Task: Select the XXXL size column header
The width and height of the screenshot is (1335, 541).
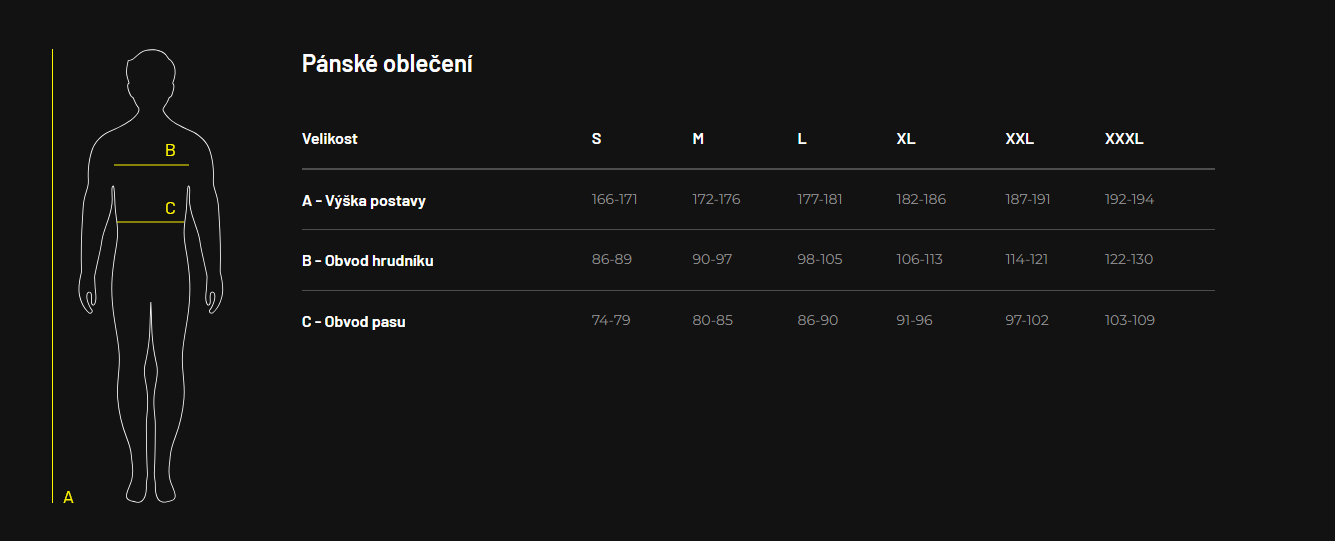Action: click(x=1124, y=139)
